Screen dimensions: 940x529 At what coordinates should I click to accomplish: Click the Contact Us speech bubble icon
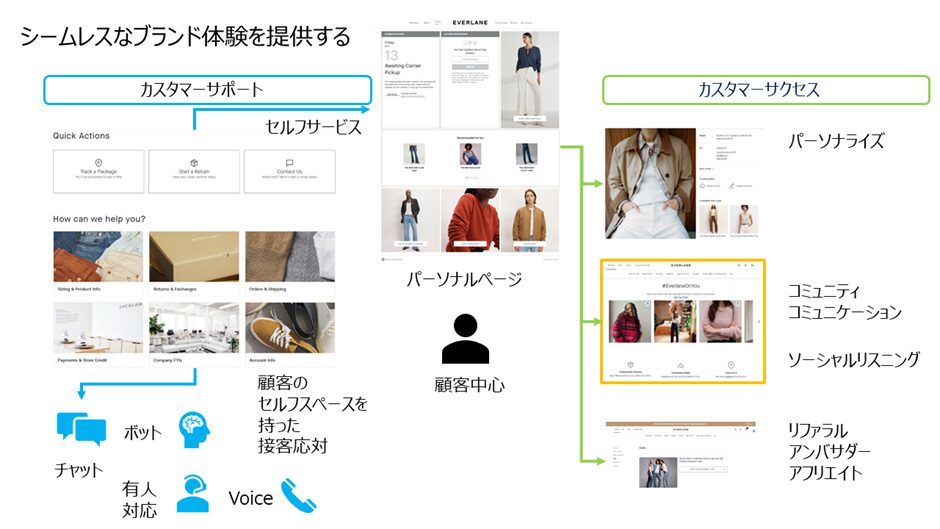click(289, 162)
